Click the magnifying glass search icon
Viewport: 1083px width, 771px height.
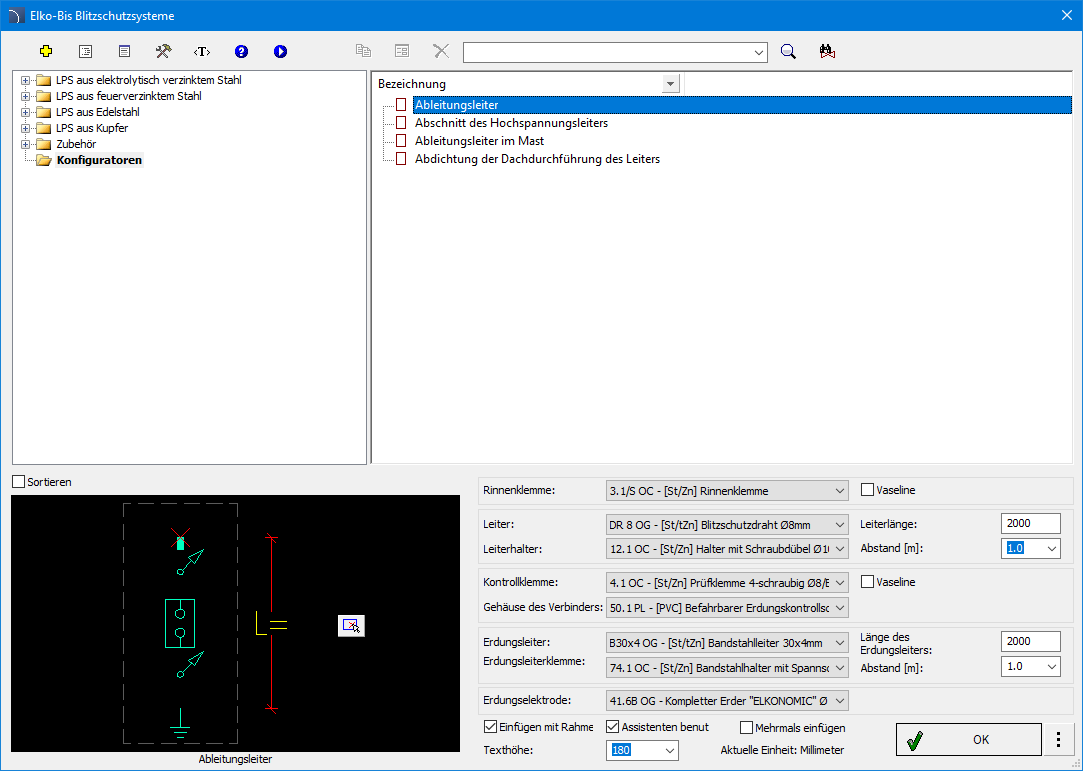click(x=788, y=52)
